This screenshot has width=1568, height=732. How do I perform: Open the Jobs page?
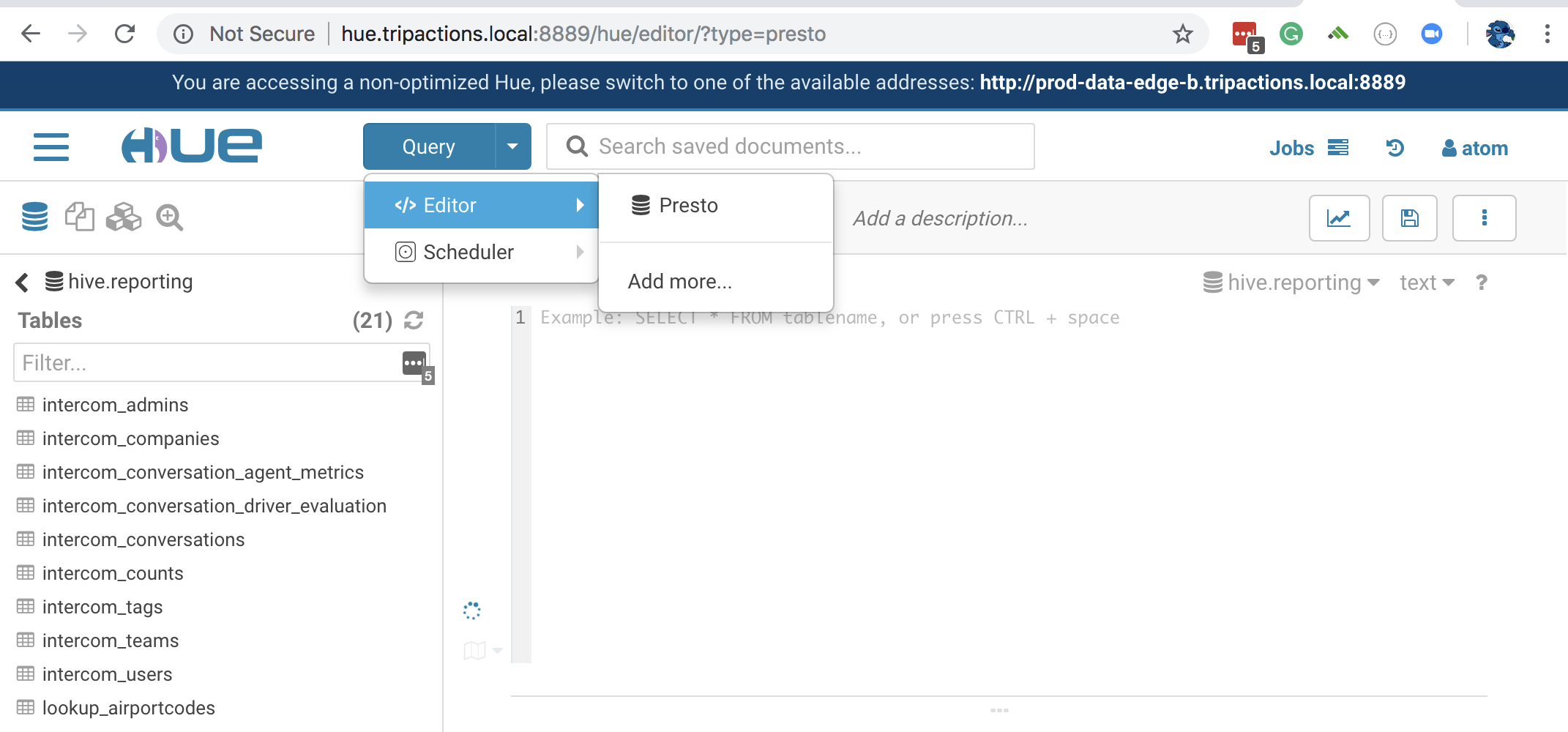coord(1292,147)
